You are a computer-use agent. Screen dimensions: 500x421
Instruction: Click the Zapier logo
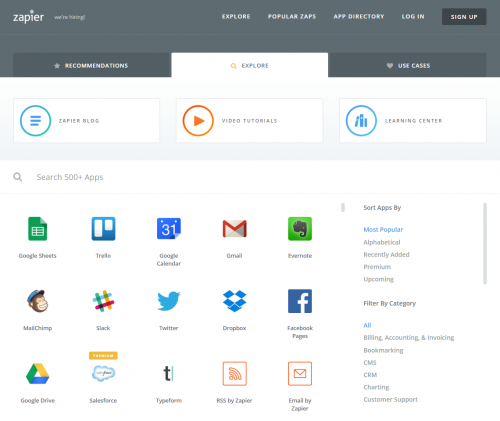click(x=28, y=17)
